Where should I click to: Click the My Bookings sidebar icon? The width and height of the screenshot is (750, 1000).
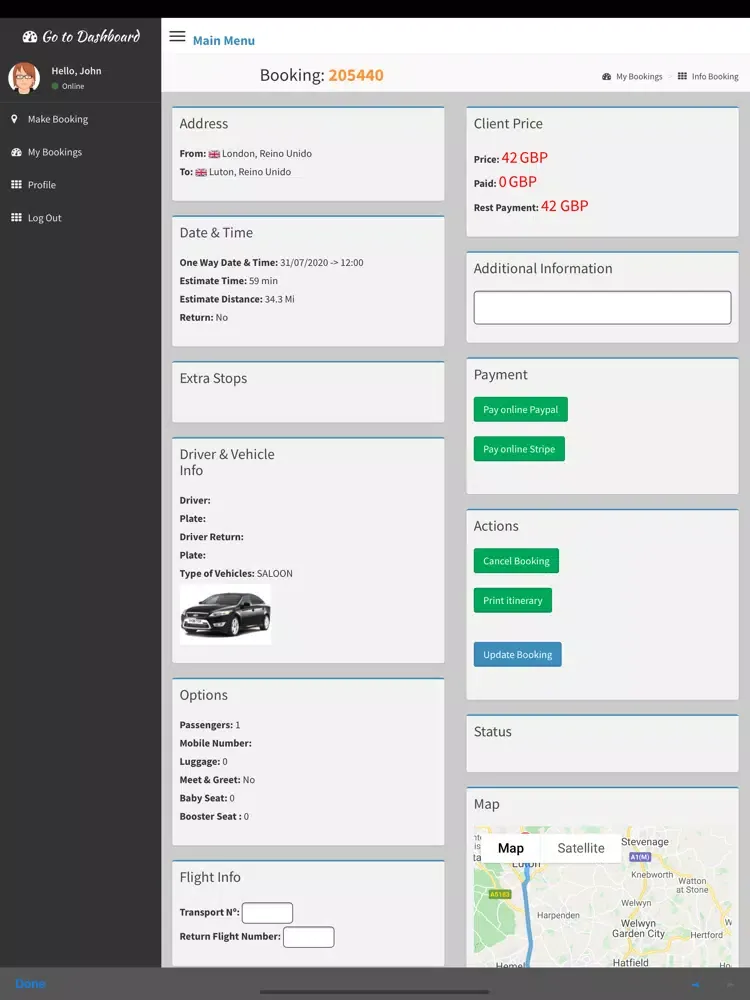17,152
